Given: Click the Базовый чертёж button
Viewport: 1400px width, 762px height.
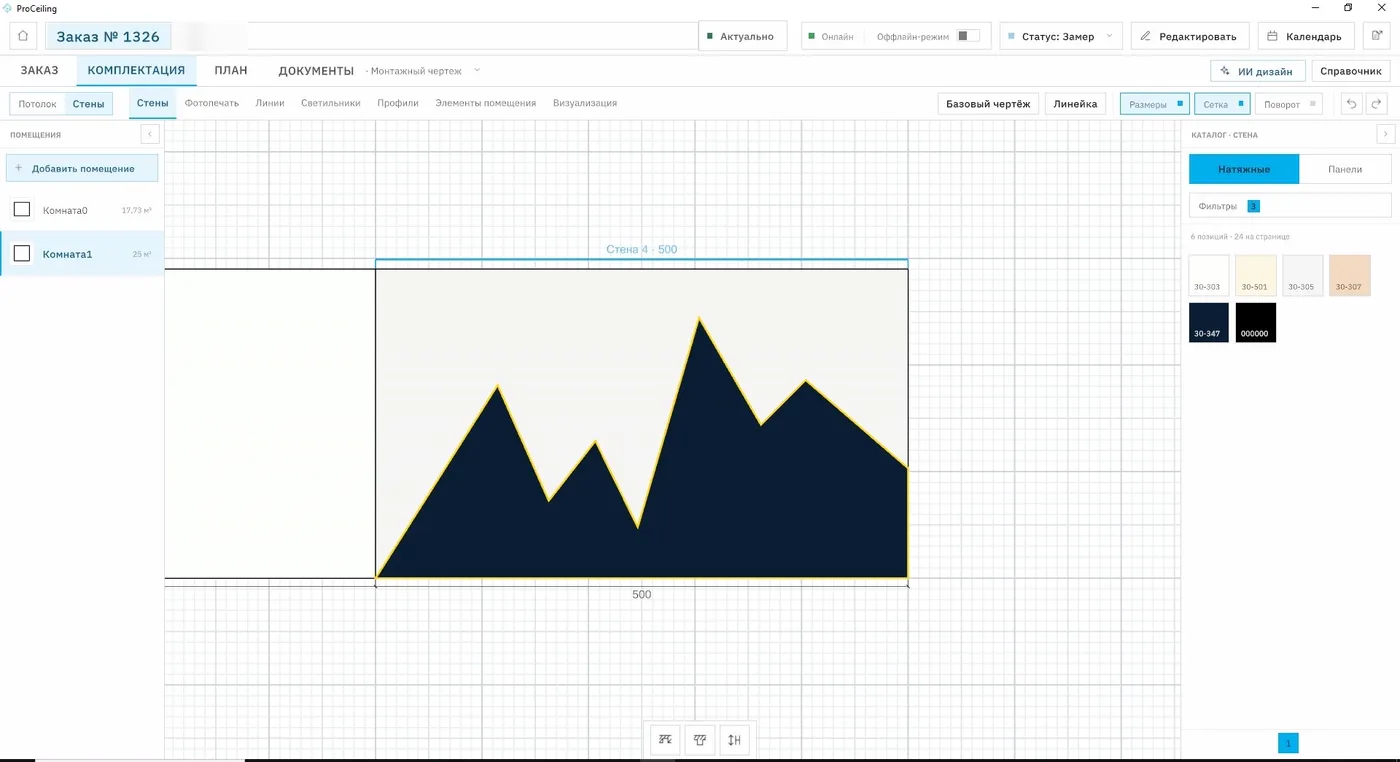Looking at the screenshot, I should point(988,104).
